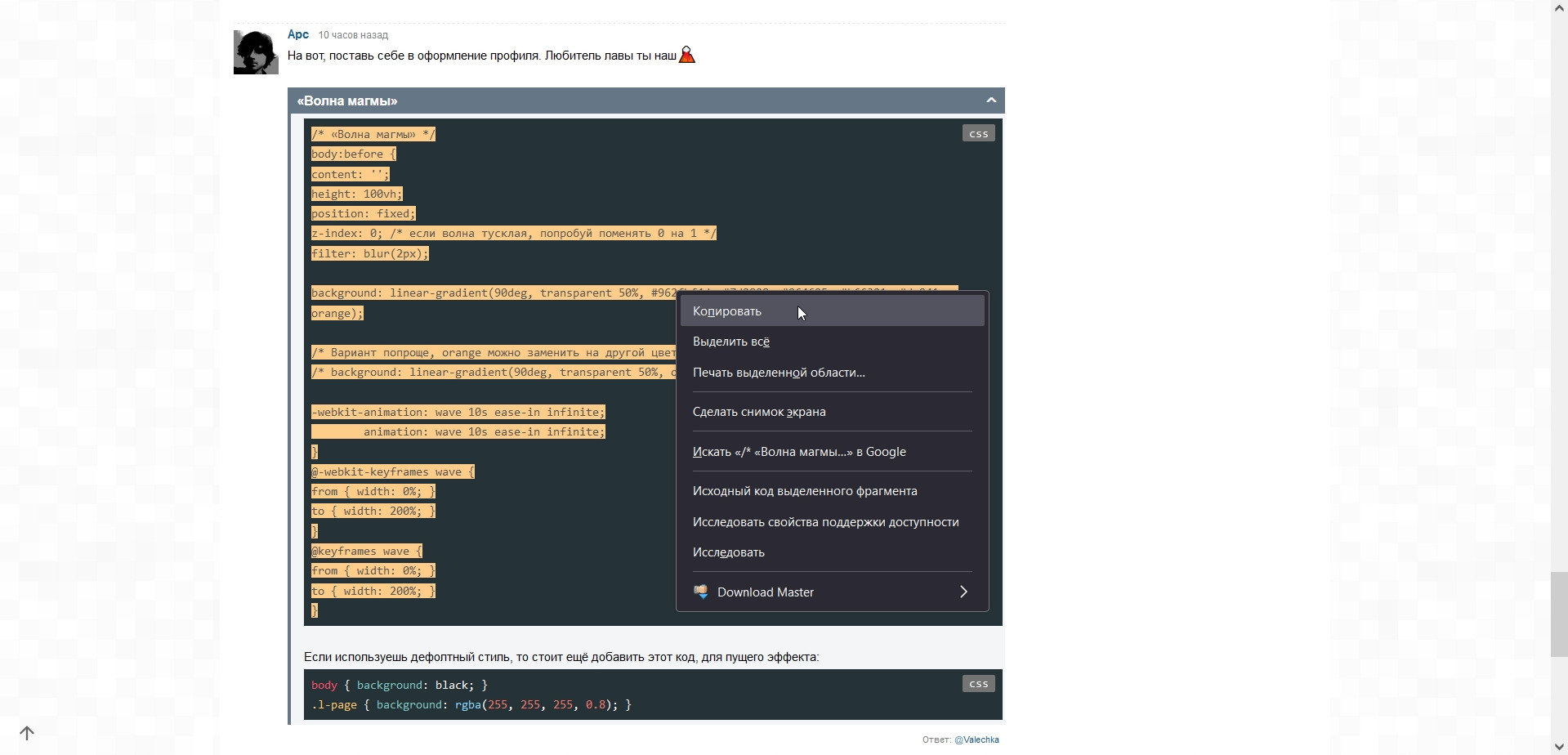Click Сделать снимок экрана menu item

(x=758, y=412)
